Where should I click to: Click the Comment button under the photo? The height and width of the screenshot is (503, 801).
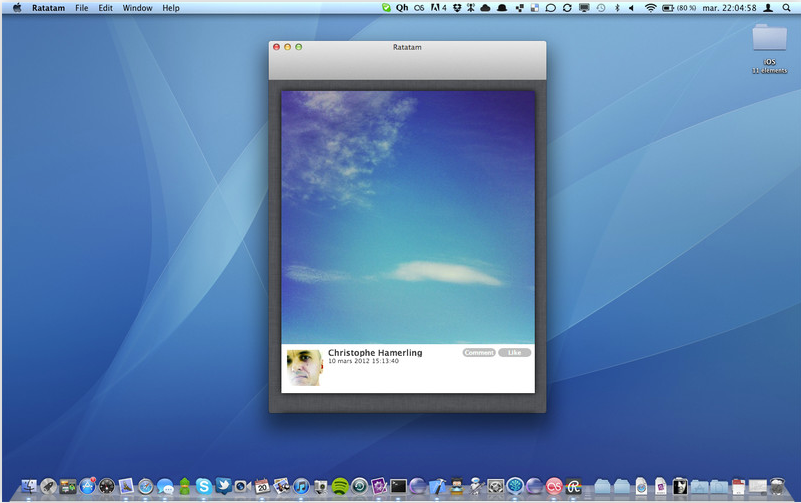click(x=479, y=352)
